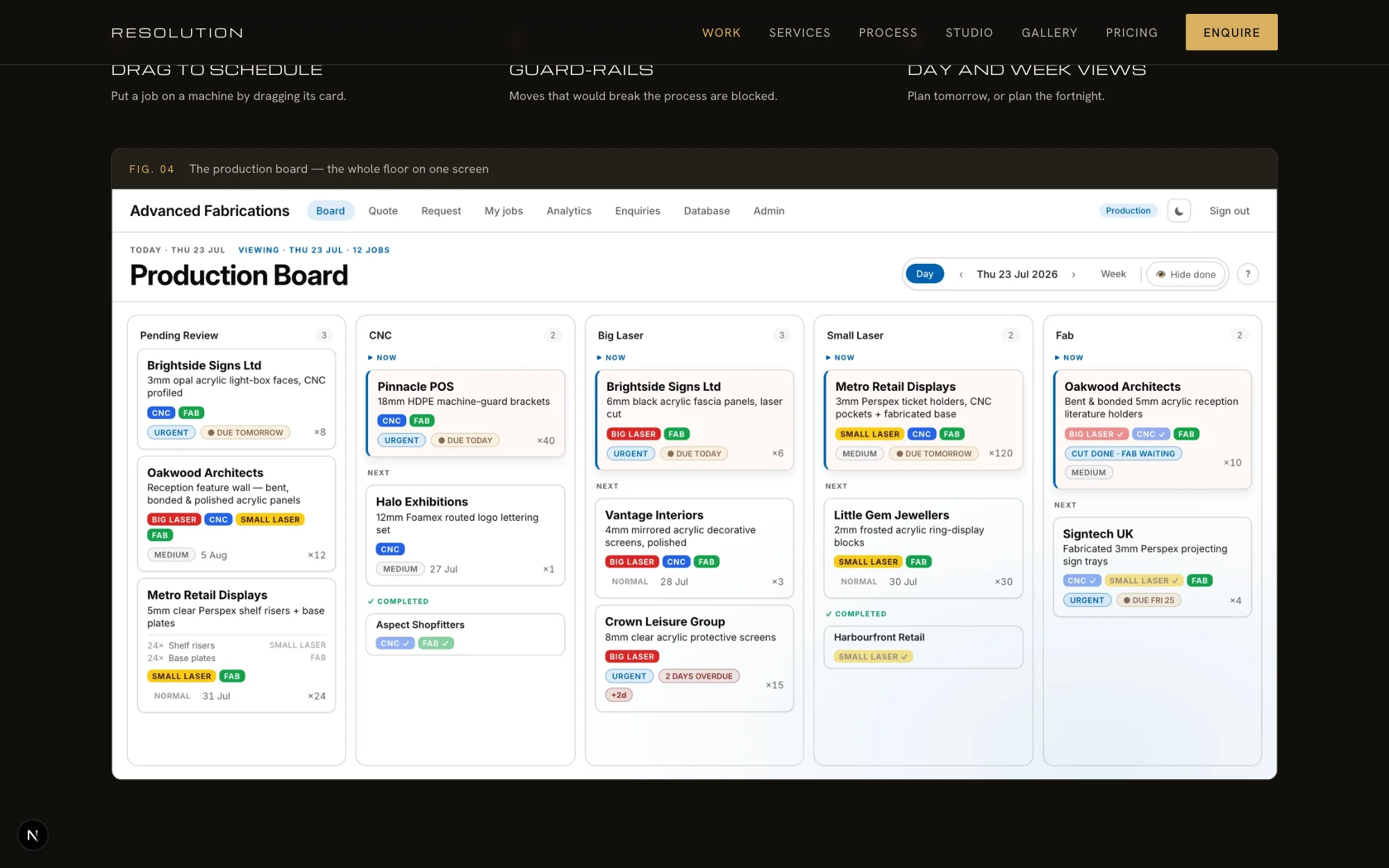
Task: Open Brightside Signs card in Pending Review
Action: [x=236, y=399]
